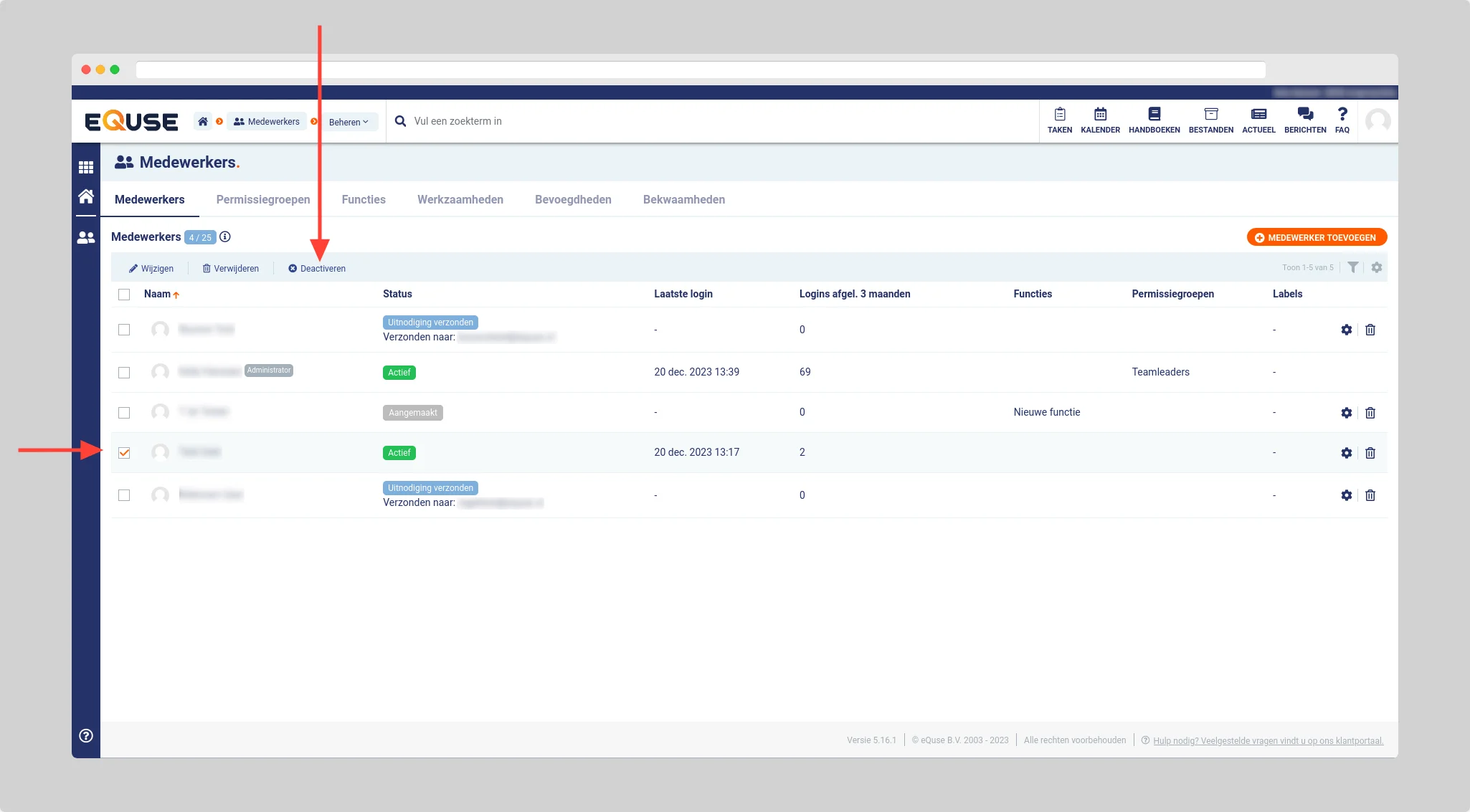Viewport: 1470px width, 812px height.
Task: Click the filter funnel icon
Action: 1352,267
